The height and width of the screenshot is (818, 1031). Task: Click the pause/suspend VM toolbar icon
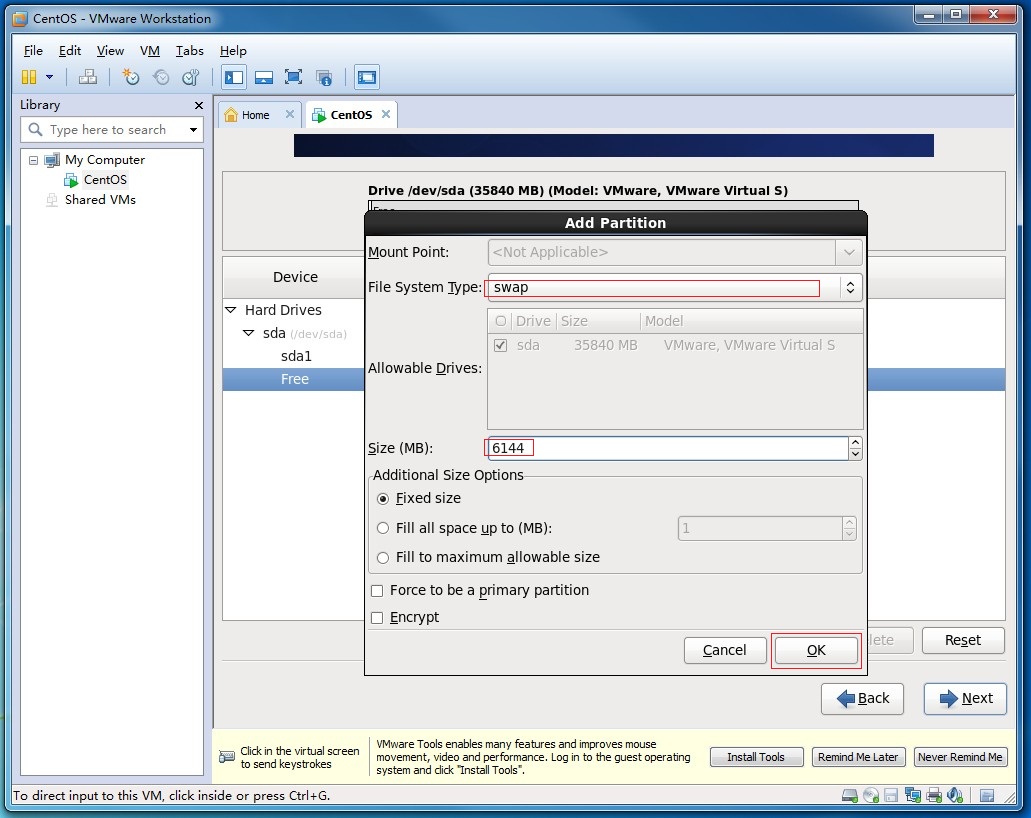(x=29, y=77)
